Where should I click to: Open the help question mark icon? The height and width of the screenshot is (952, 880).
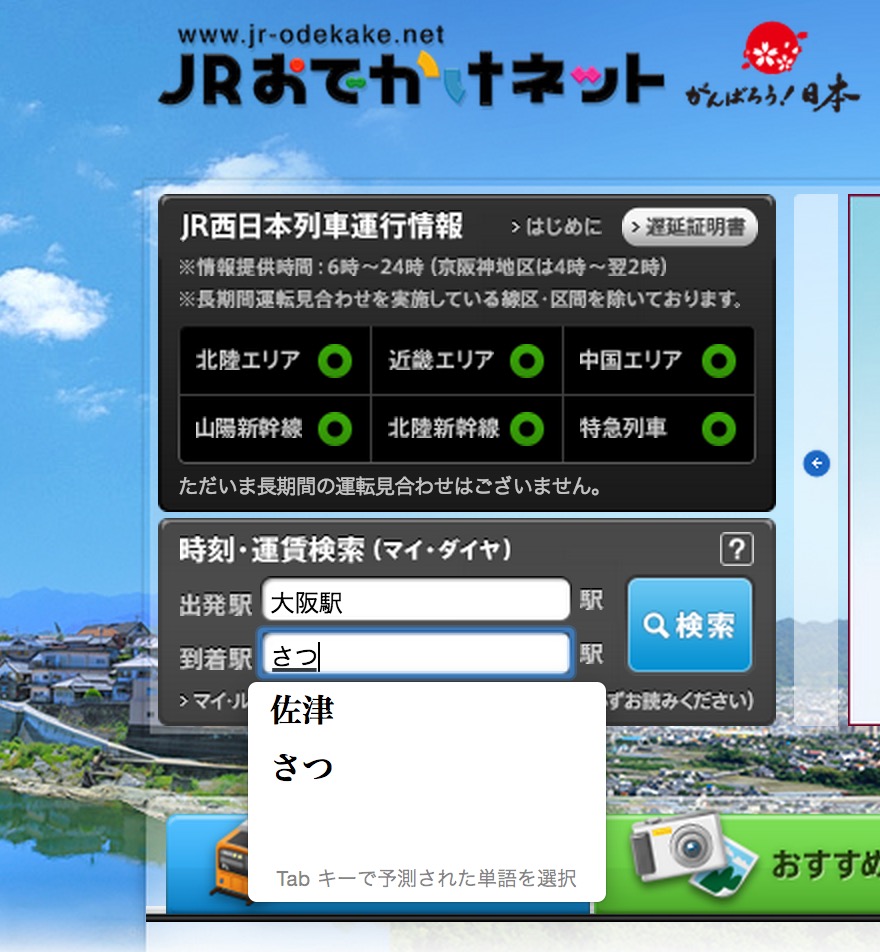(x=737, y=549)
